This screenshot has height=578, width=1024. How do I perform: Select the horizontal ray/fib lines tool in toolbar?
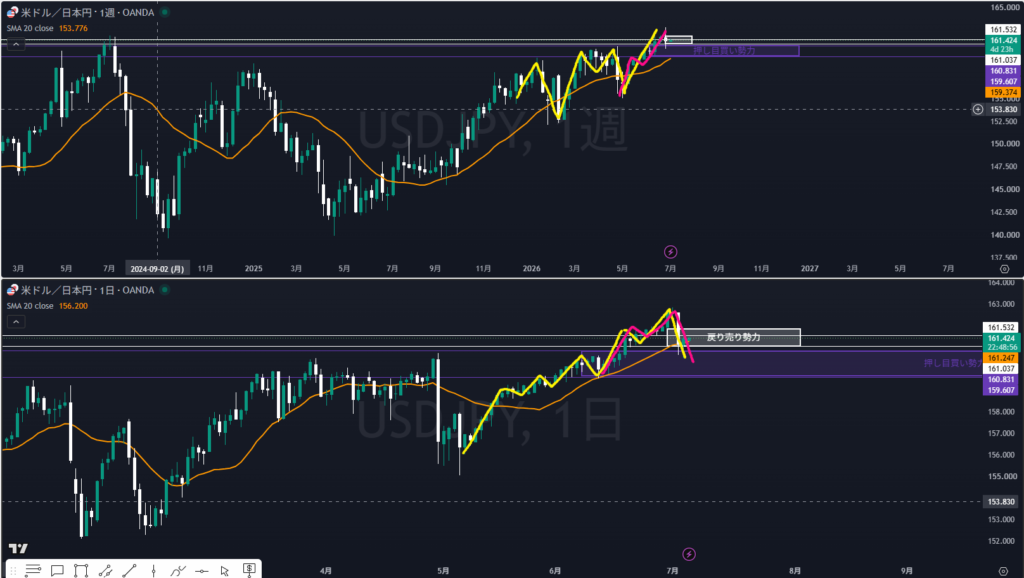33,571
